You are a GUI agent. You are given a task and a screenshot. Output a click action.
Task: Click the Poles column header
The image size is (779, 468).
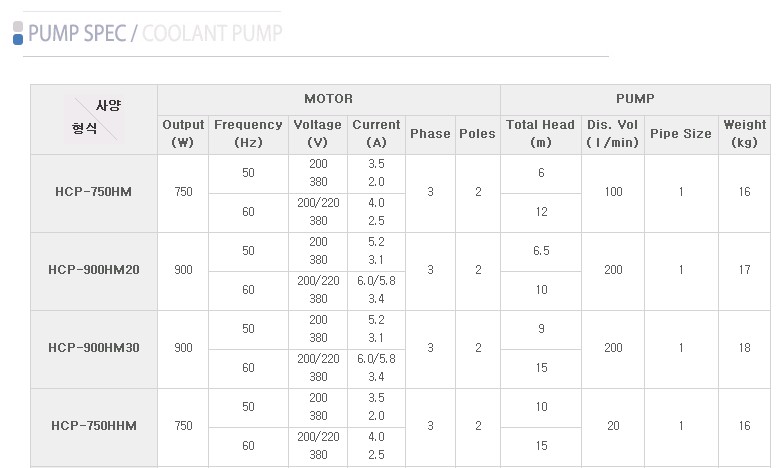pyautogui.click(x=477, y=134)
